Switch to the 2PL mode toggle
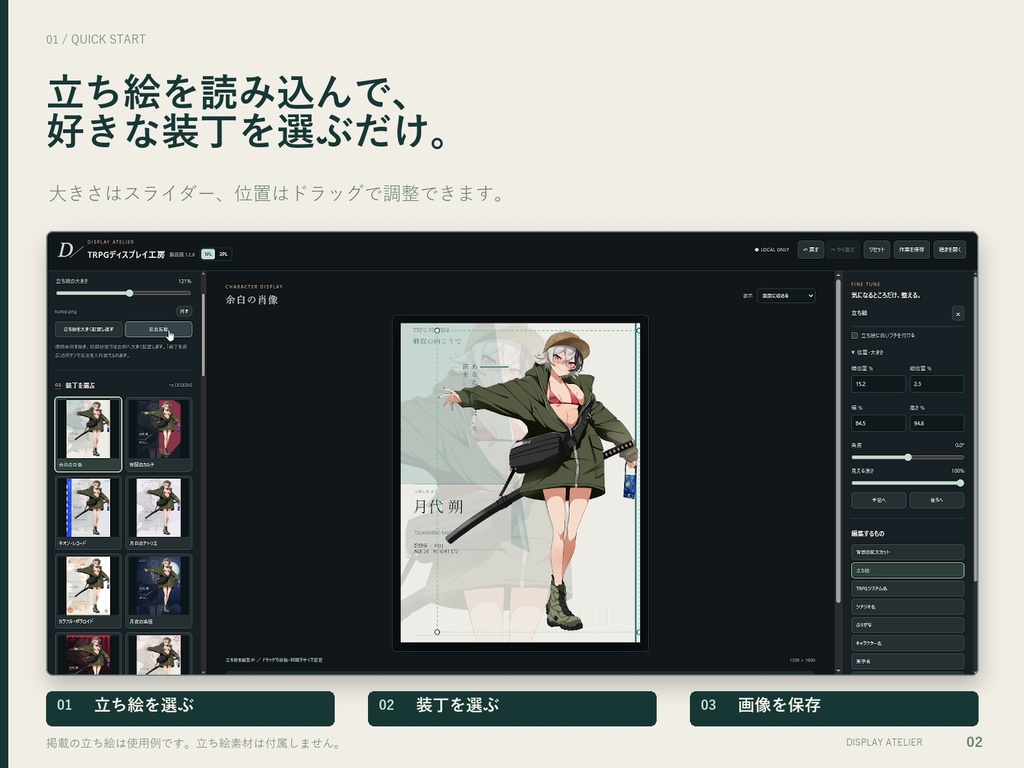This screenshot has width=1024, height=768. [x=223, y=254]
